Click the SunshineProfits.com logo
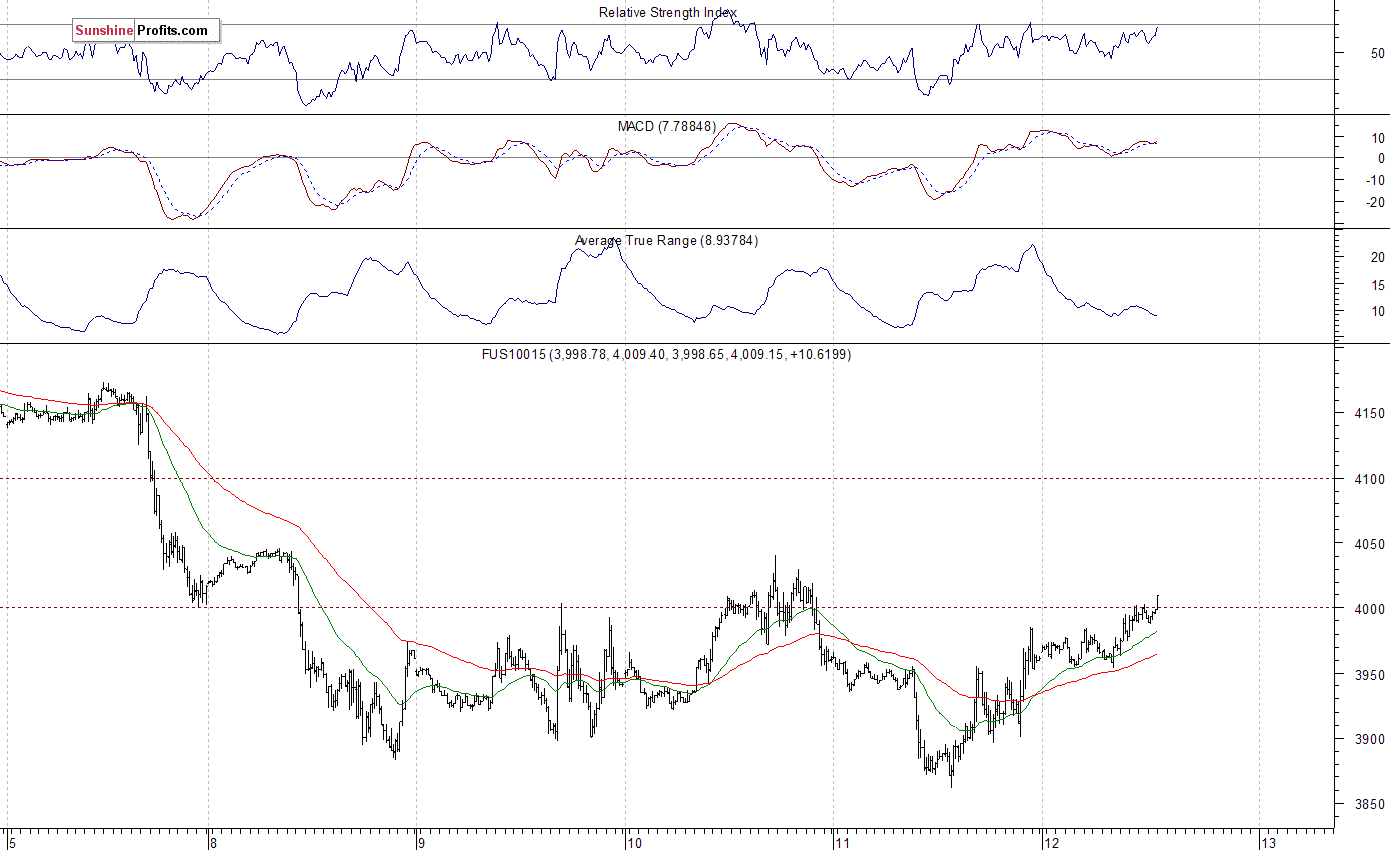The height and width of the screenshot is (850, 1390). 145,31
